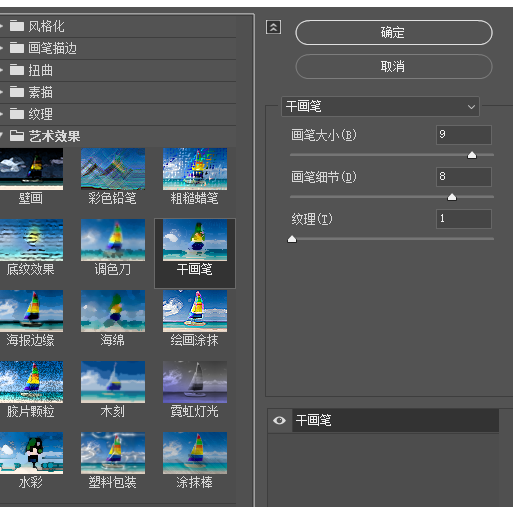Expand the 画笔描边 category

tap(1, 48)
